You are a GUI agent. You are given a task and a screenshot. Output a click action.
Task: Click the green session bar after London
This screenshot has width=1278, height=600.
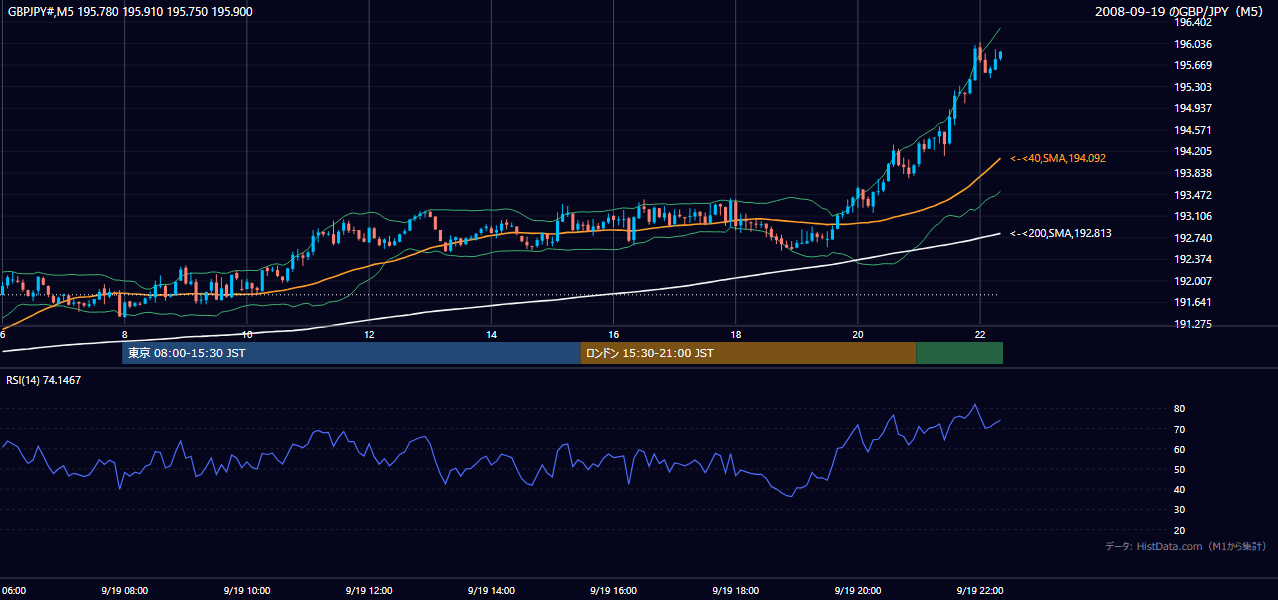[959, 353]
